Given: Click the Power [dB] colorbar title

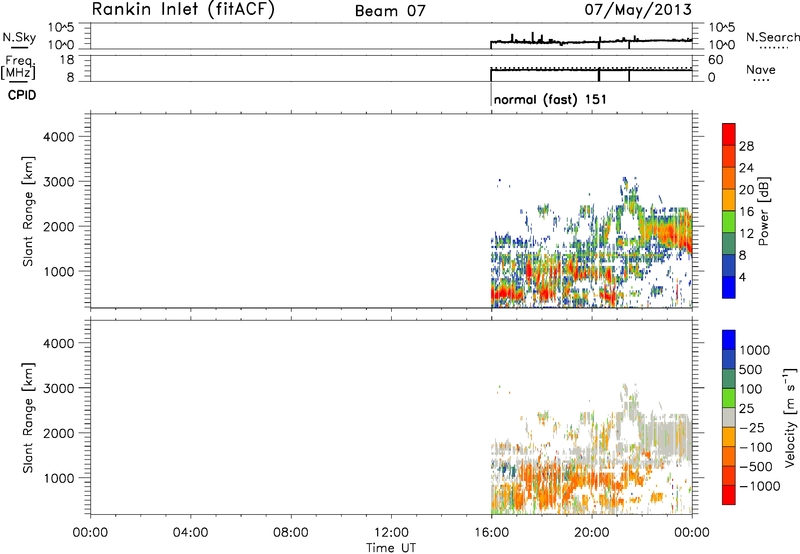Looking at the screenshot, I should point(763,211).
